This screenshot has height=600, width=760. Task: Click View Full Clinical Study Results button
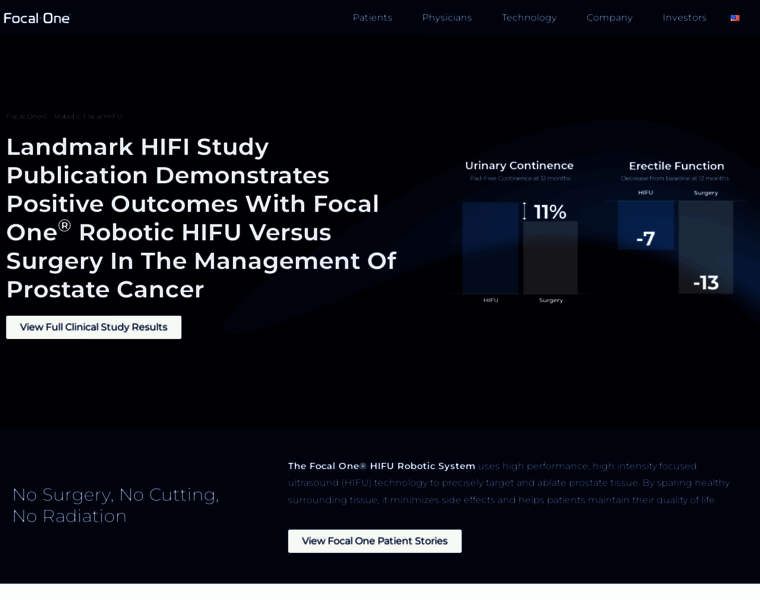coord(94,327)
